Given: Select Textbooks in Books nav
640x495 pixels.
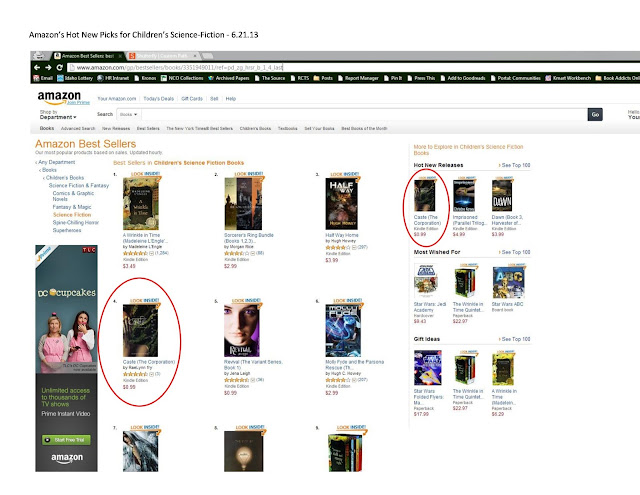Looking at the screenshot, I should [x=288, y=129].
